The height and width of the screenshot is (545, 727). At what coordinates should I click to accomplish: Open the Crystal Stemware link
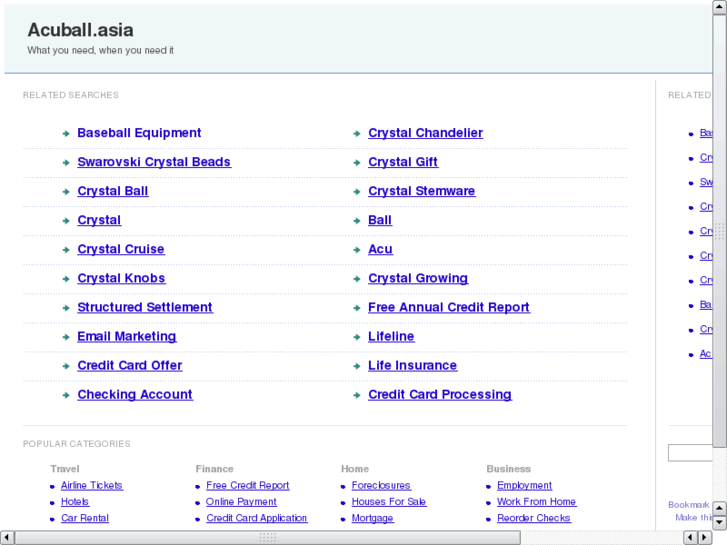click(421, 192)
